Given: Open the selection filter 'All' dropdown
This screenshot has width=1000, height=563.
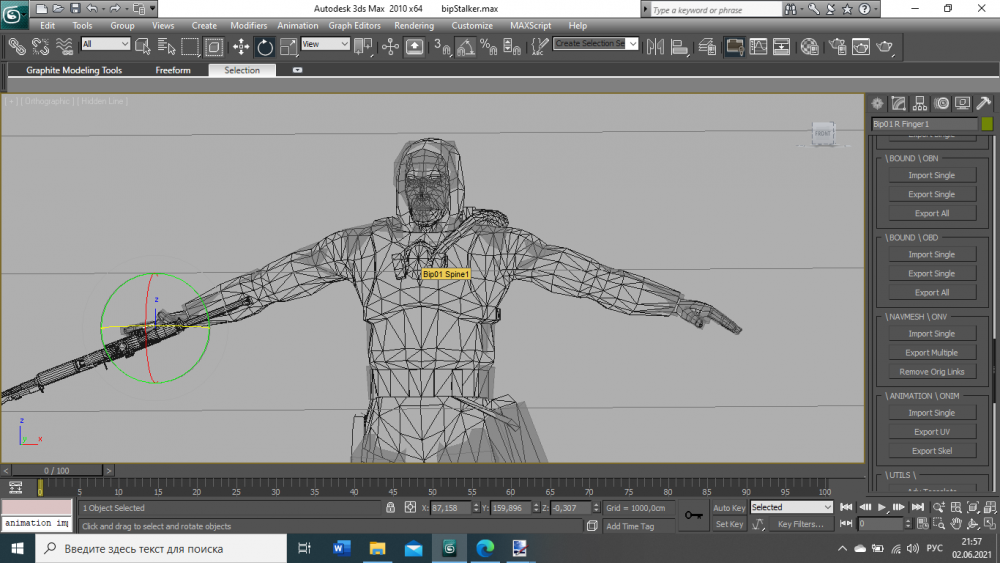Looking at the screenshot, I should (x=106, y=44).
